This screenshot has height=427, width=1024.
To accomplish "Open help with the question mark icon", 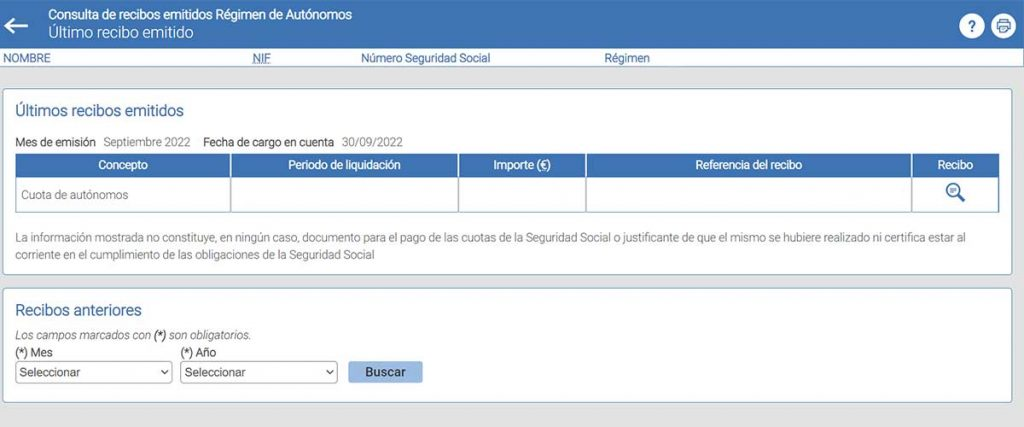I will 971,27.
